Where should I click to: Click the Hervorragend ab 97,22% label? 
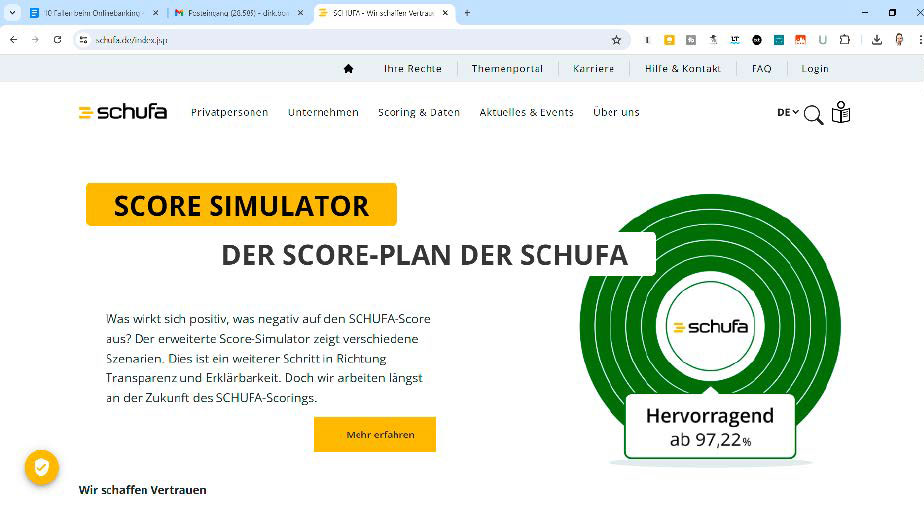pyautogui.click(x=710, y=427)
